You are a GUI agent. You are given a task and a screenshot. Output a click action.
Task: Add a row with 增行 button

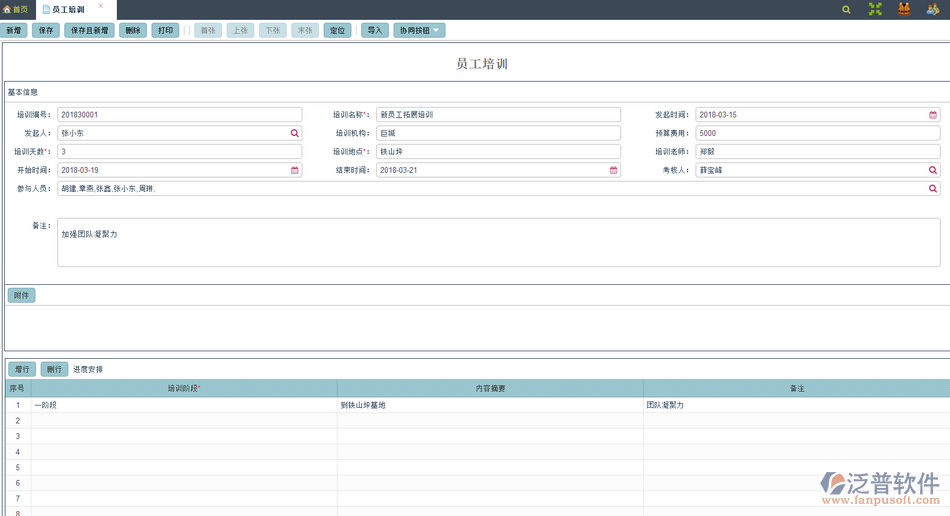click(x=22, y=370)
